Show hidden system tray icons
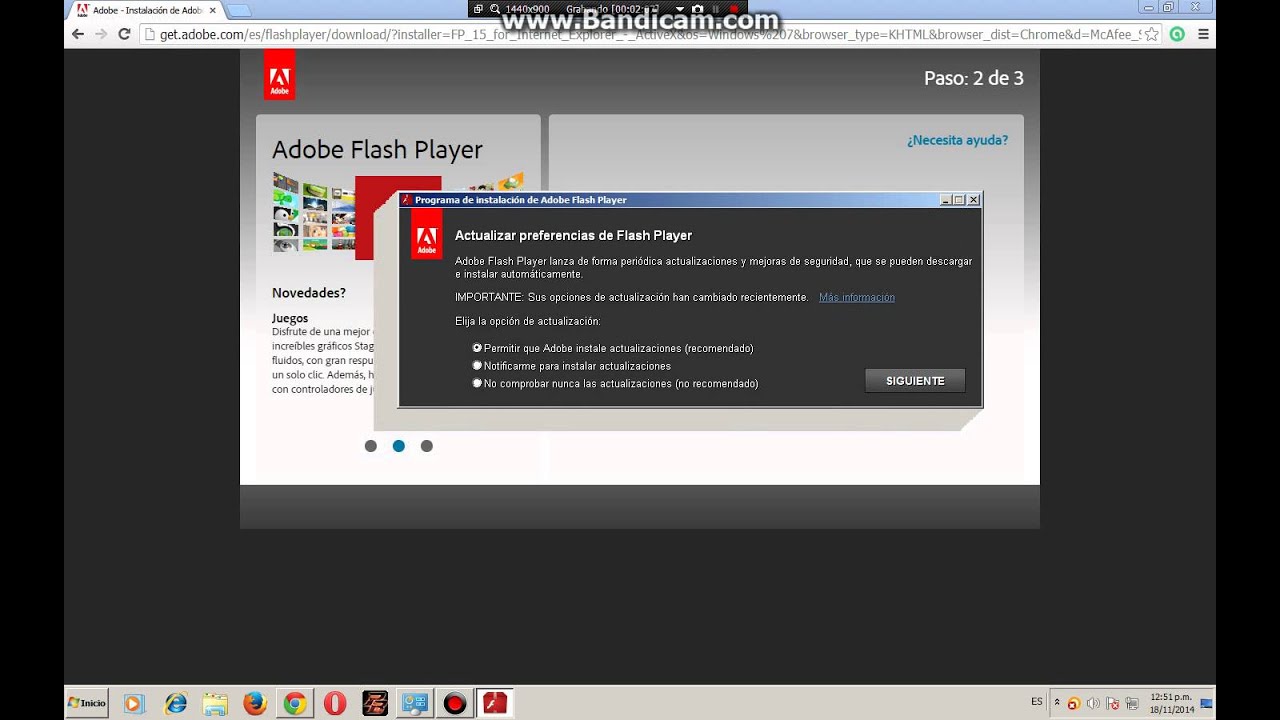 pos(1057,703)
